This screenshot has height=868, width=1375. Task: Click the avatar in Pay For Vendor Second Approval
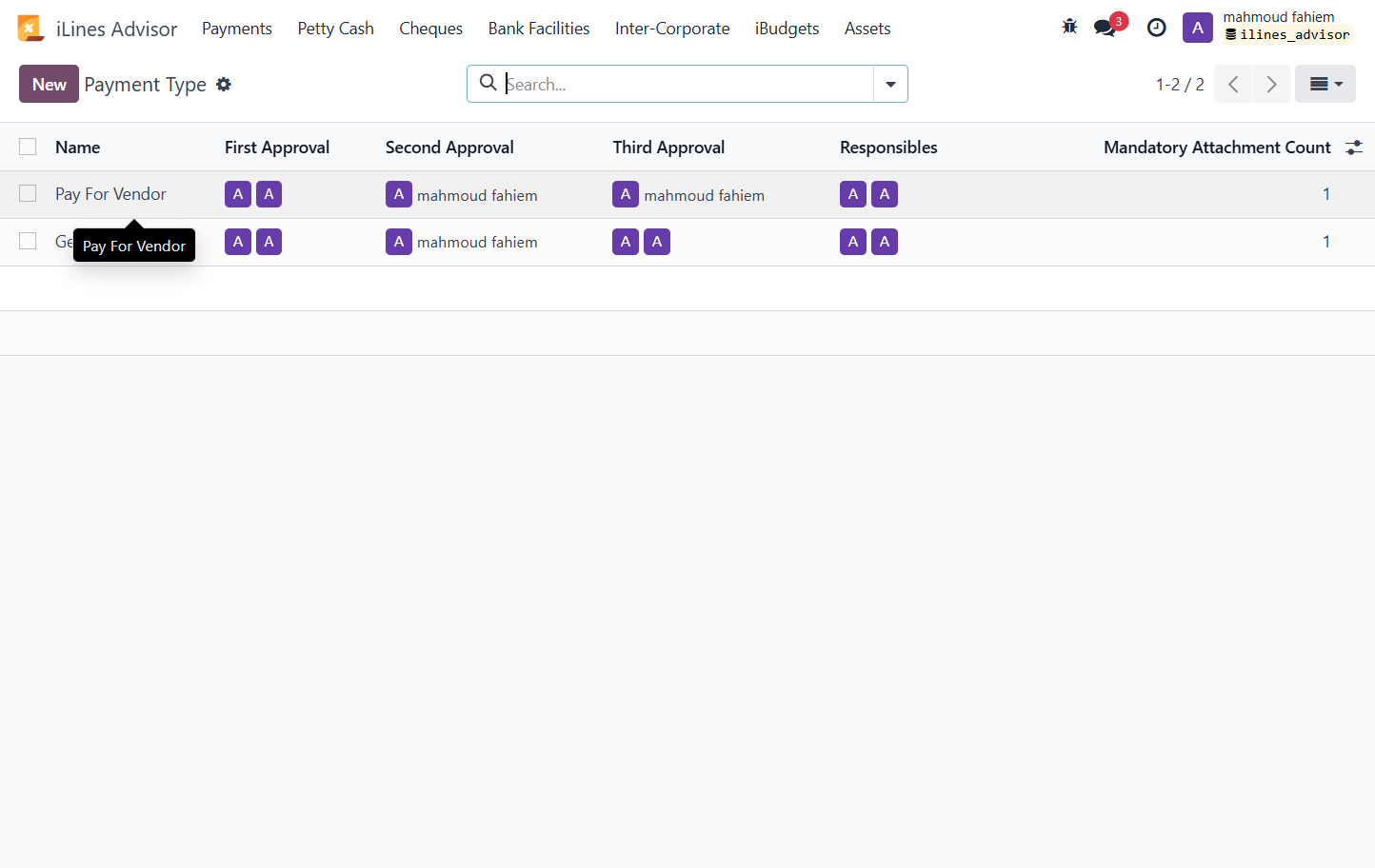[x=399, y=194]
